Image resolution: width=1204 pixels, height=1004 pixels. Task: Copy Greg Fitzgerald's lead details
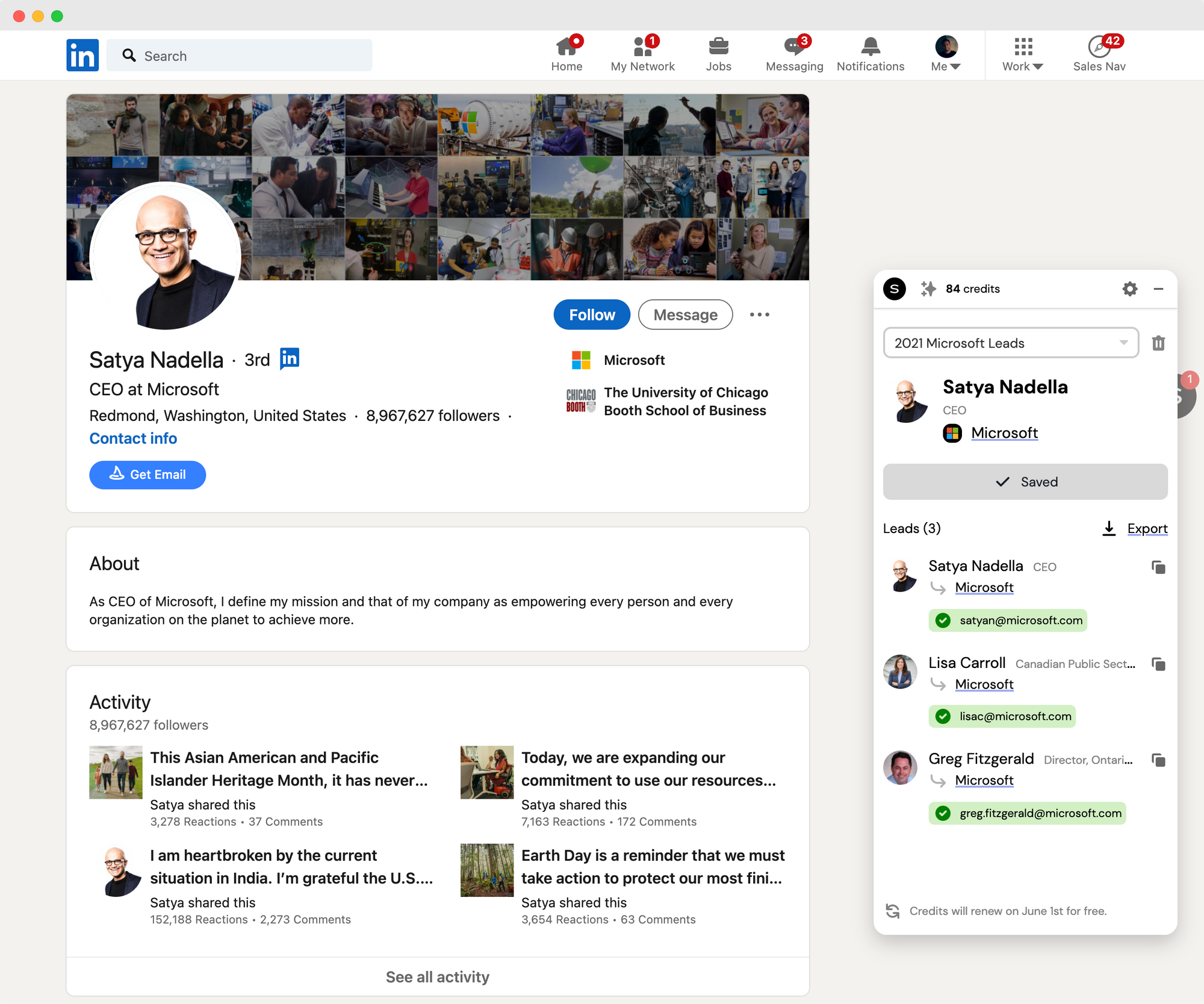pos(1158,760)
